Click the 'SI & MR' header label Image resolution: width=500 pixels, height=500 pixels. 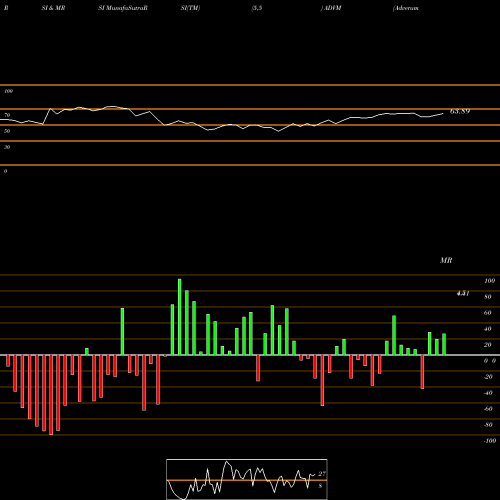click(53, 8)
